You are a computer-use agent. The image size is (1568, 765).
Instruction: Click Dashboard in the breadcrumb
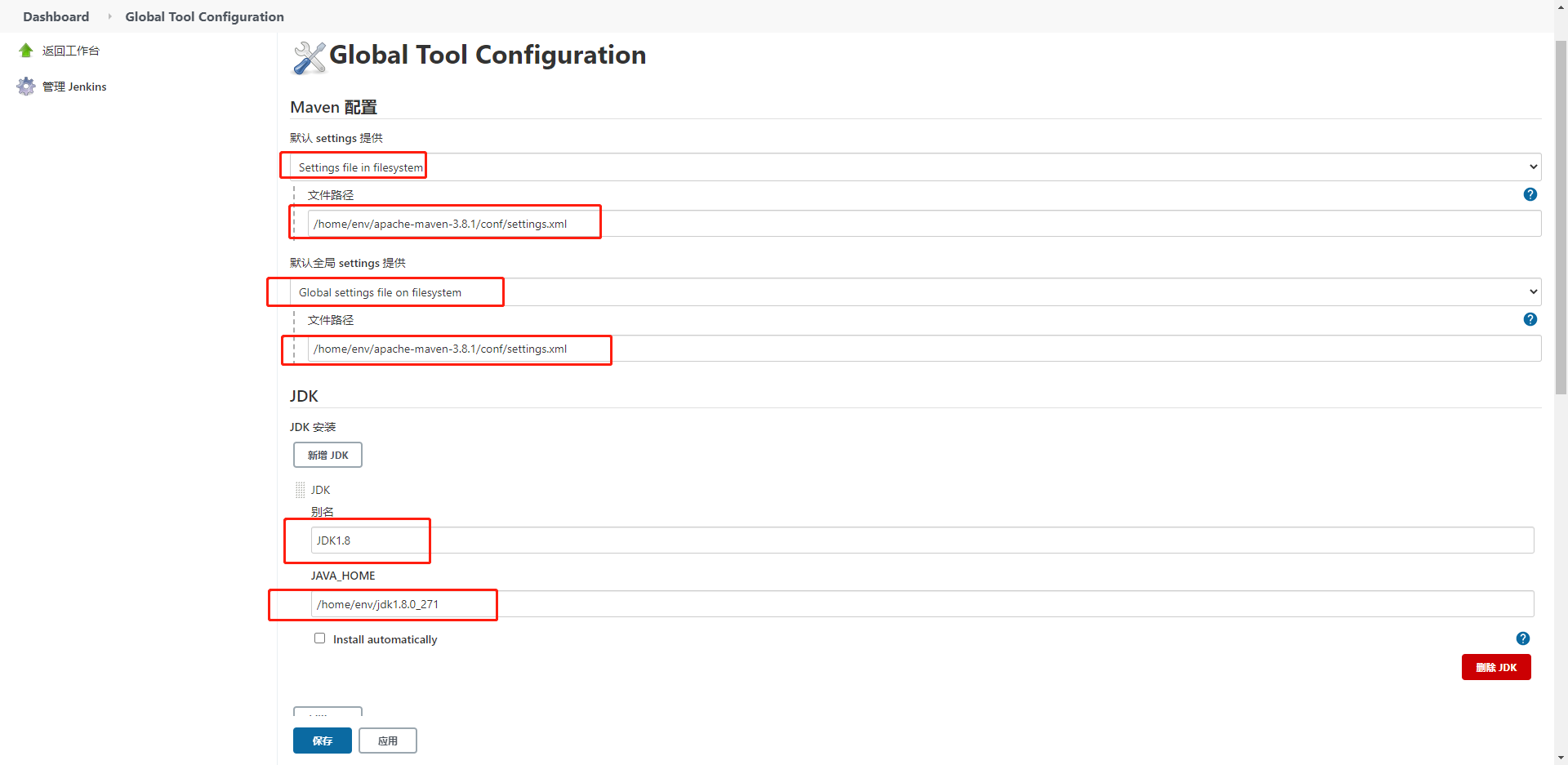pos(56,16)
